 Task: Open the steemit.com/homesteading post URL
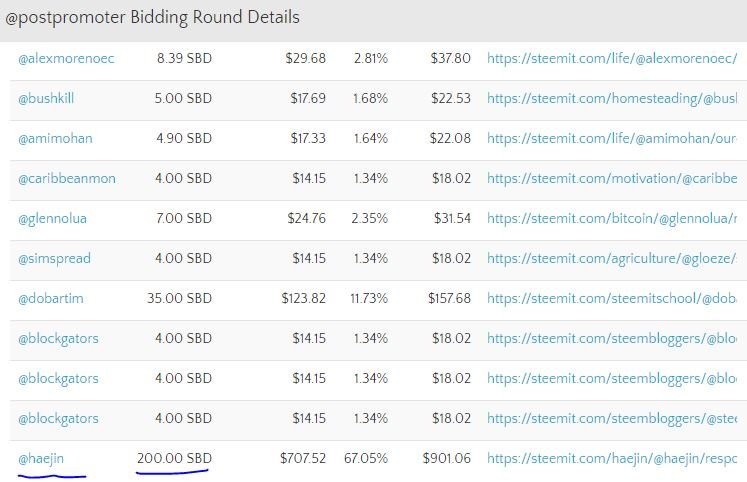tap(612, 99)
